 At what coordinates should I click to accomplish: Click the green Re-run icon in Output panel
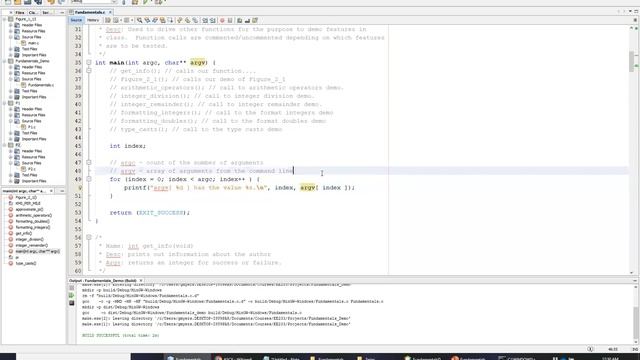pyautogui.click(x=71, y=295)
